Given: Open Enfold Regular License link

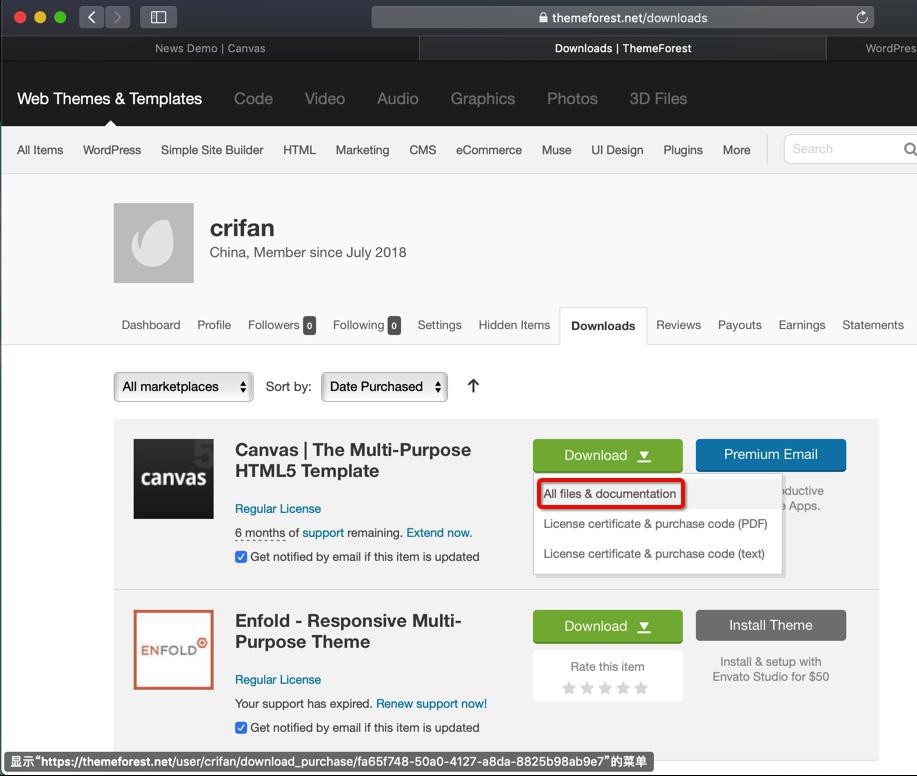Looking at the screenshot, I should pyautogui.click(x=278, y=680).
